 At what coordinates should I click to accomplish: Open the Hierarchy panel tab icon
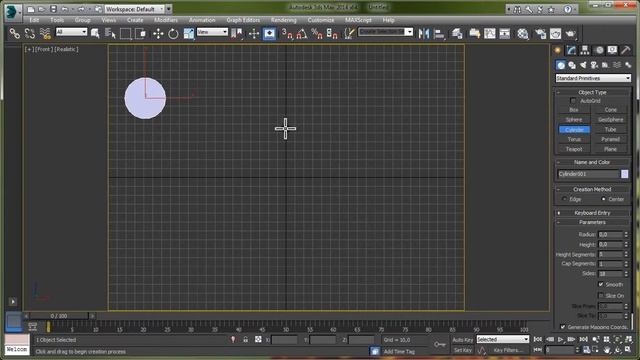(x=585, y=50)
